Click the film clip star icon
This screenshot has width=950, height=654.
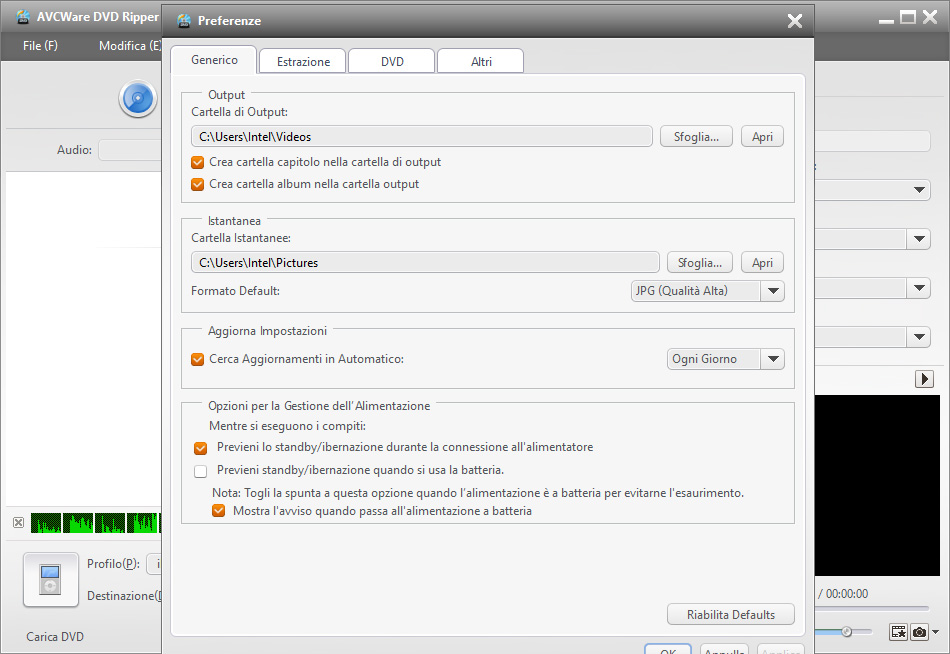898,632
